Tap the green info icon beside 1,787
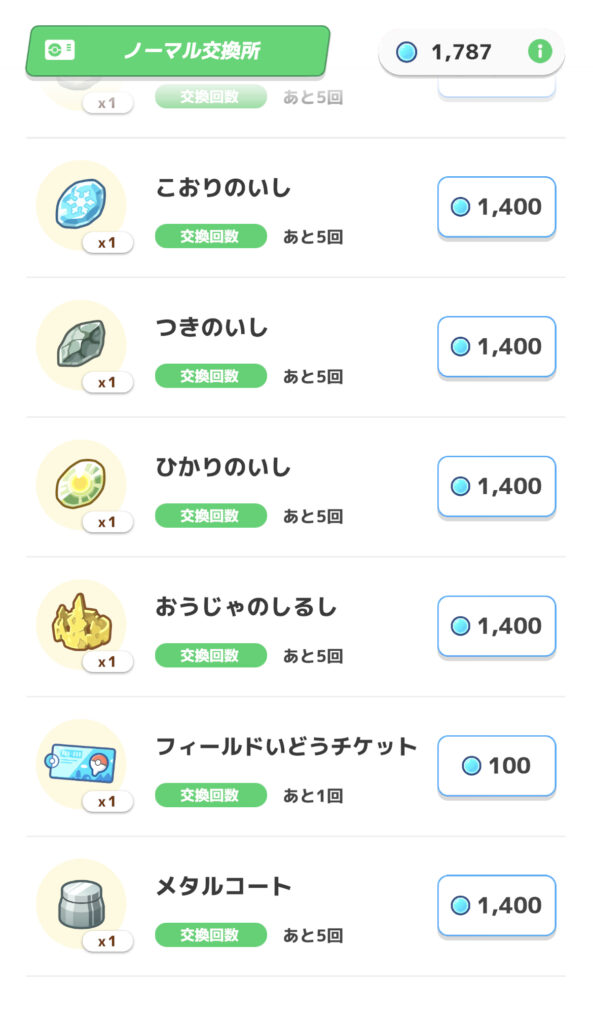 tap(539, 51)
